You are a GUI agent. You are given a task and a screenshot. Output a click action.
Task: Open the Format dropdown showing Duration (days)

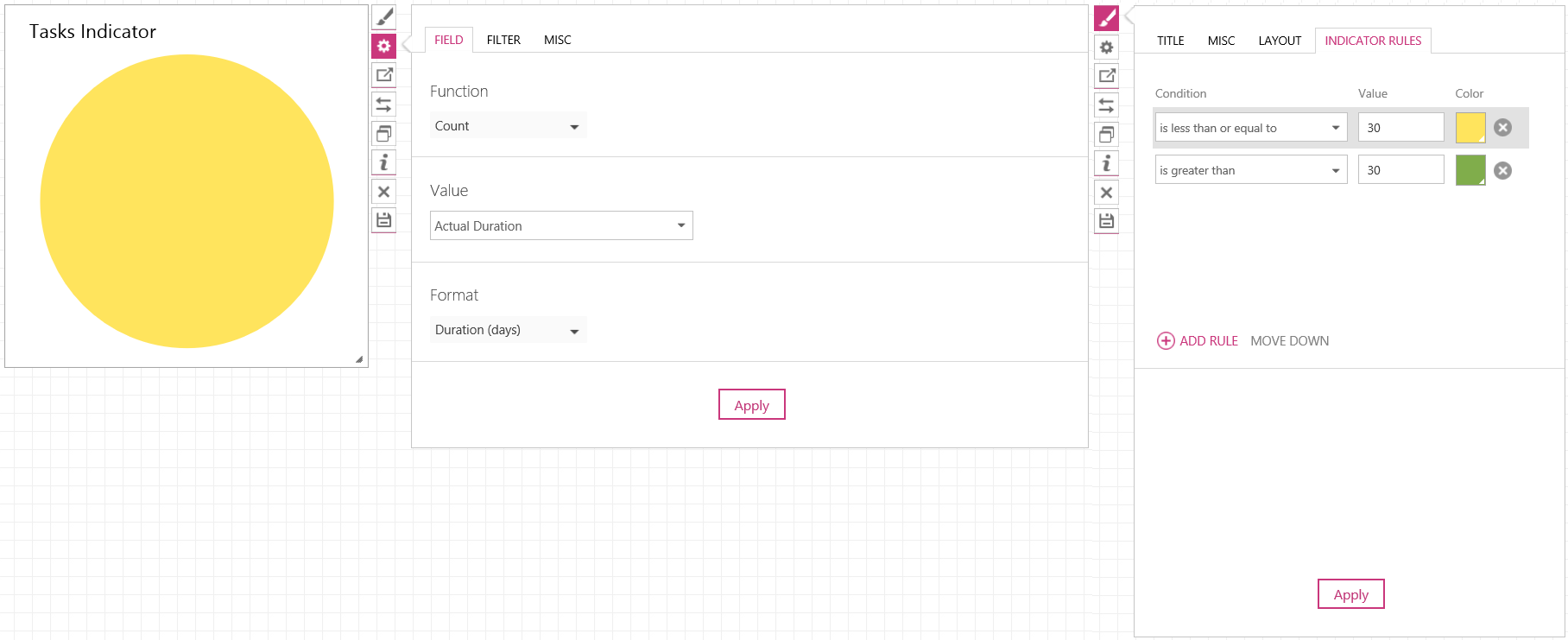pyautogui.click(x=509, y=330)
